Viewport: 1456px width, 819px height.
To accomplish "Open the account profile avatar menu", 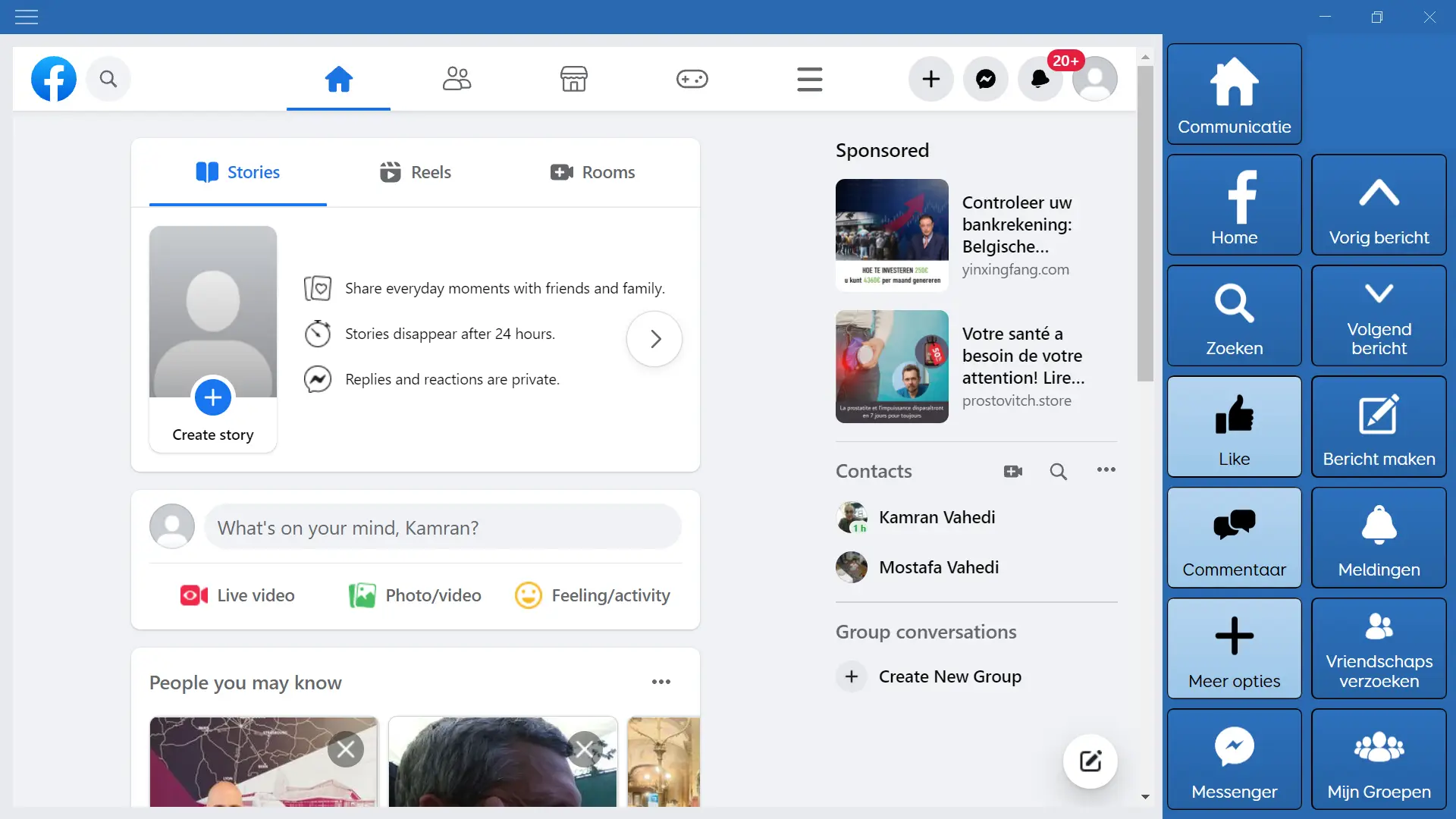I will pyautogui.click(x=1095, y=79).
